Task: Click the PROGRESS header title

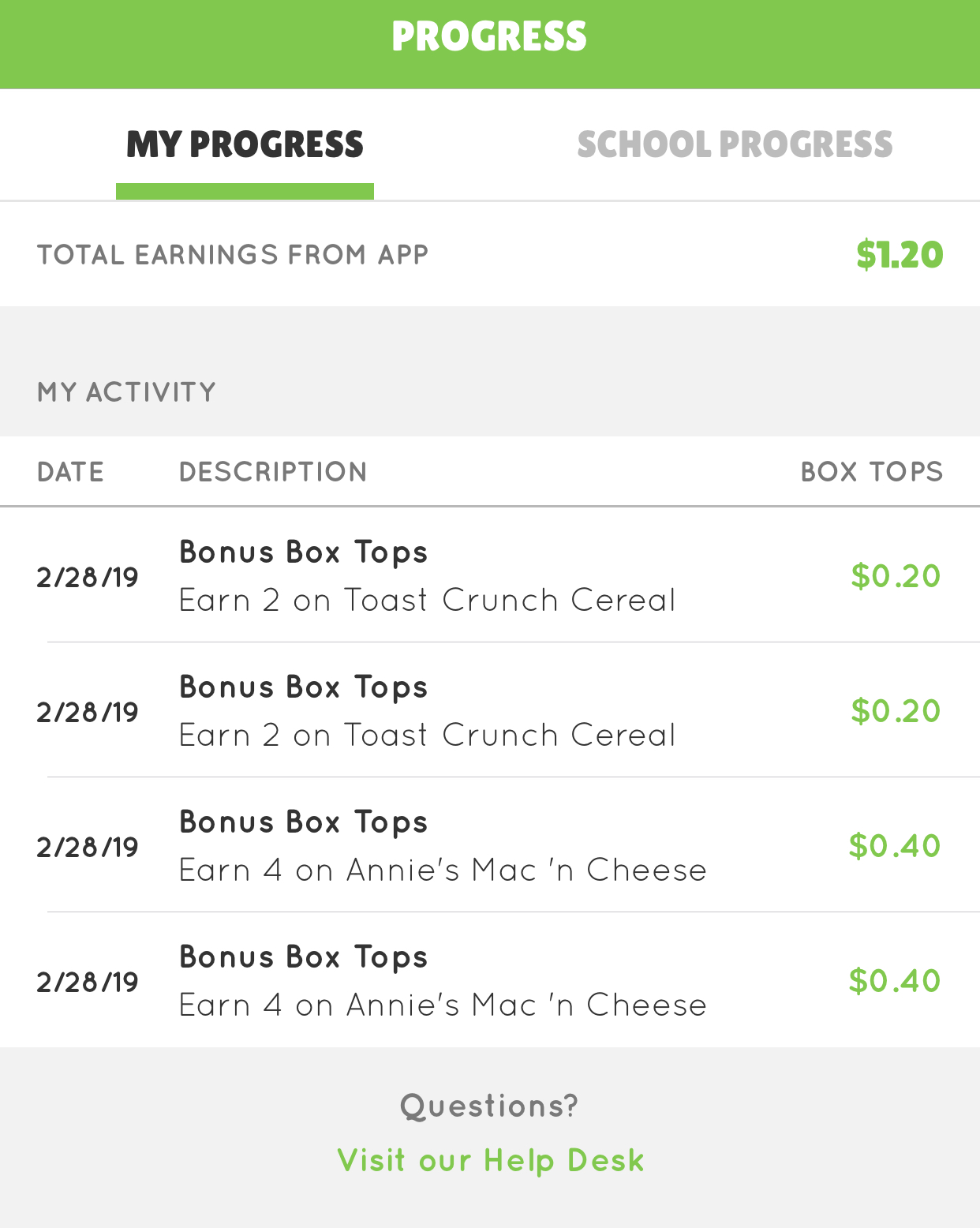Action: (489, 37)
